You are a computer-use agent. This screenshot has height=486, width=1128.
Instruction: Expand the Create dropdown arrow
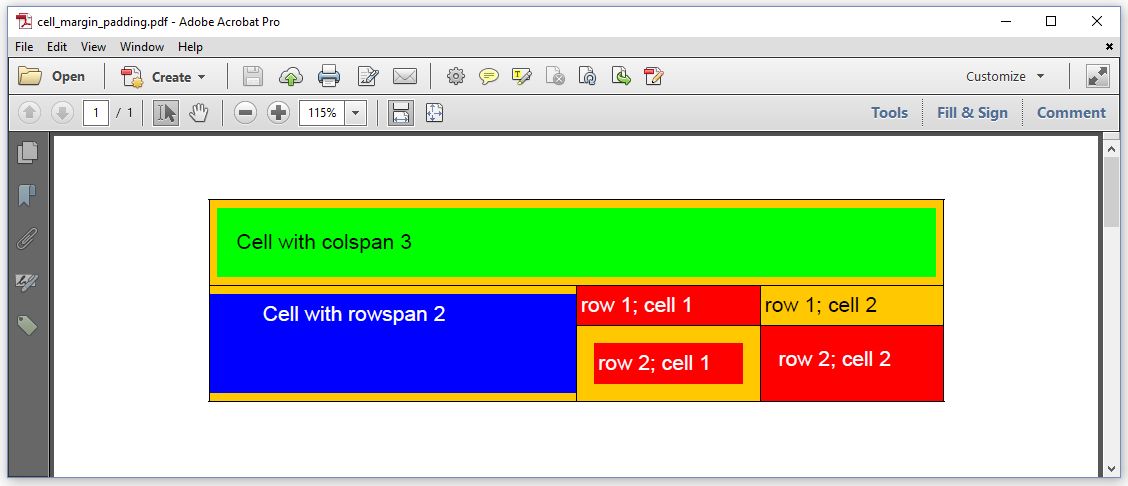[x=201, y=77]
